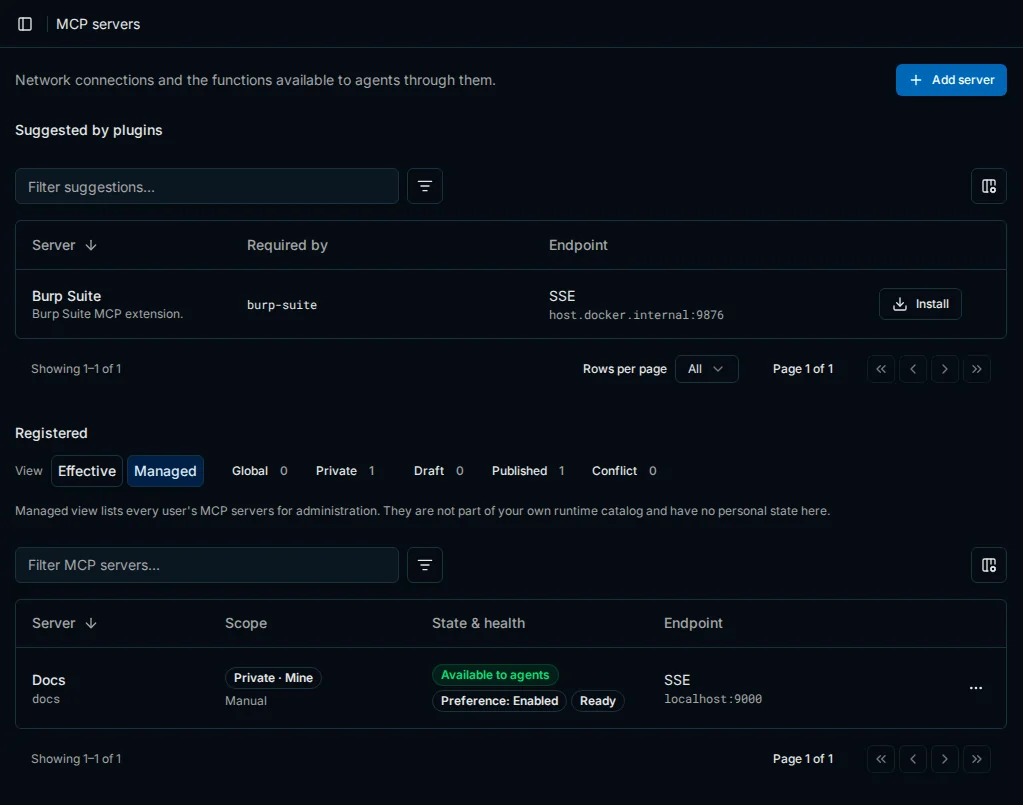Install the Burp Suite server

[920, 304]
